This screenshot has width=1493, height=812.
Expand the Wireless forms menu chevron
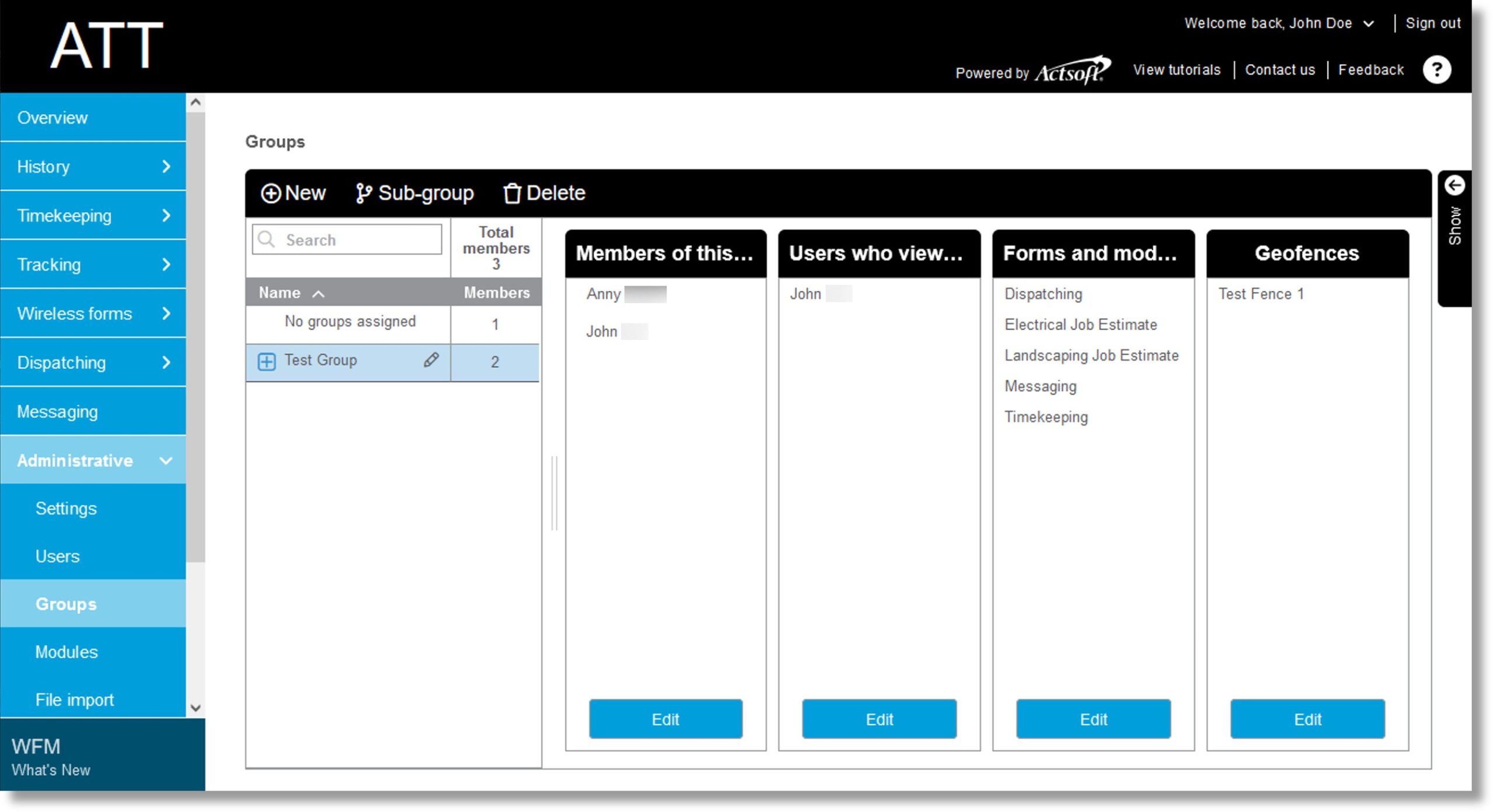pos(166,314)
